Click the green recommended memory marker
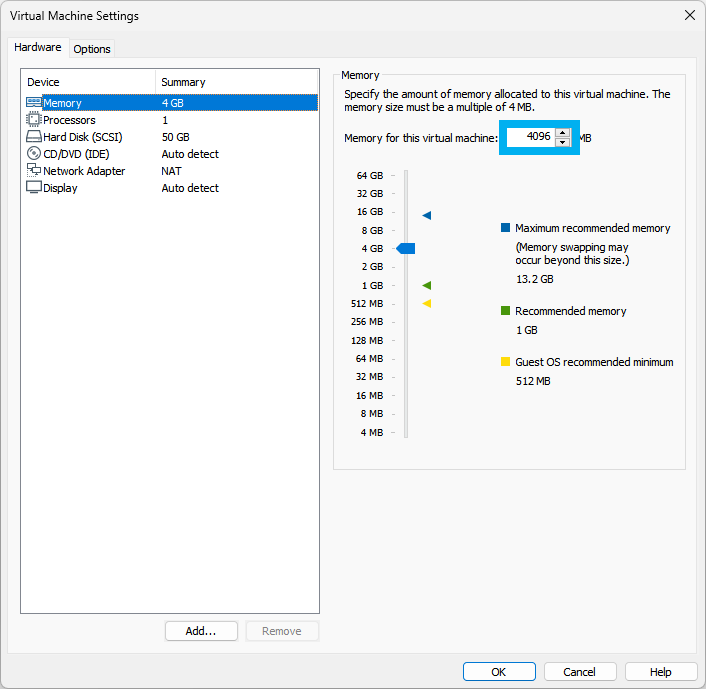The width and height of the screenshot is (706, 689). coord(427,285)
